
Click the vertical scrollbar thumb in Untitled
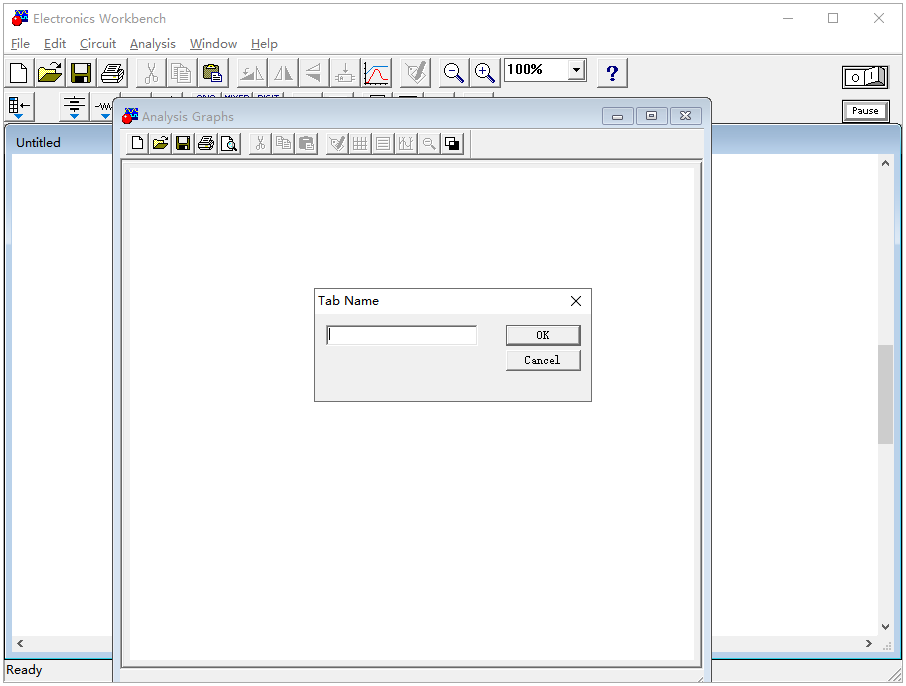point(885,394)
